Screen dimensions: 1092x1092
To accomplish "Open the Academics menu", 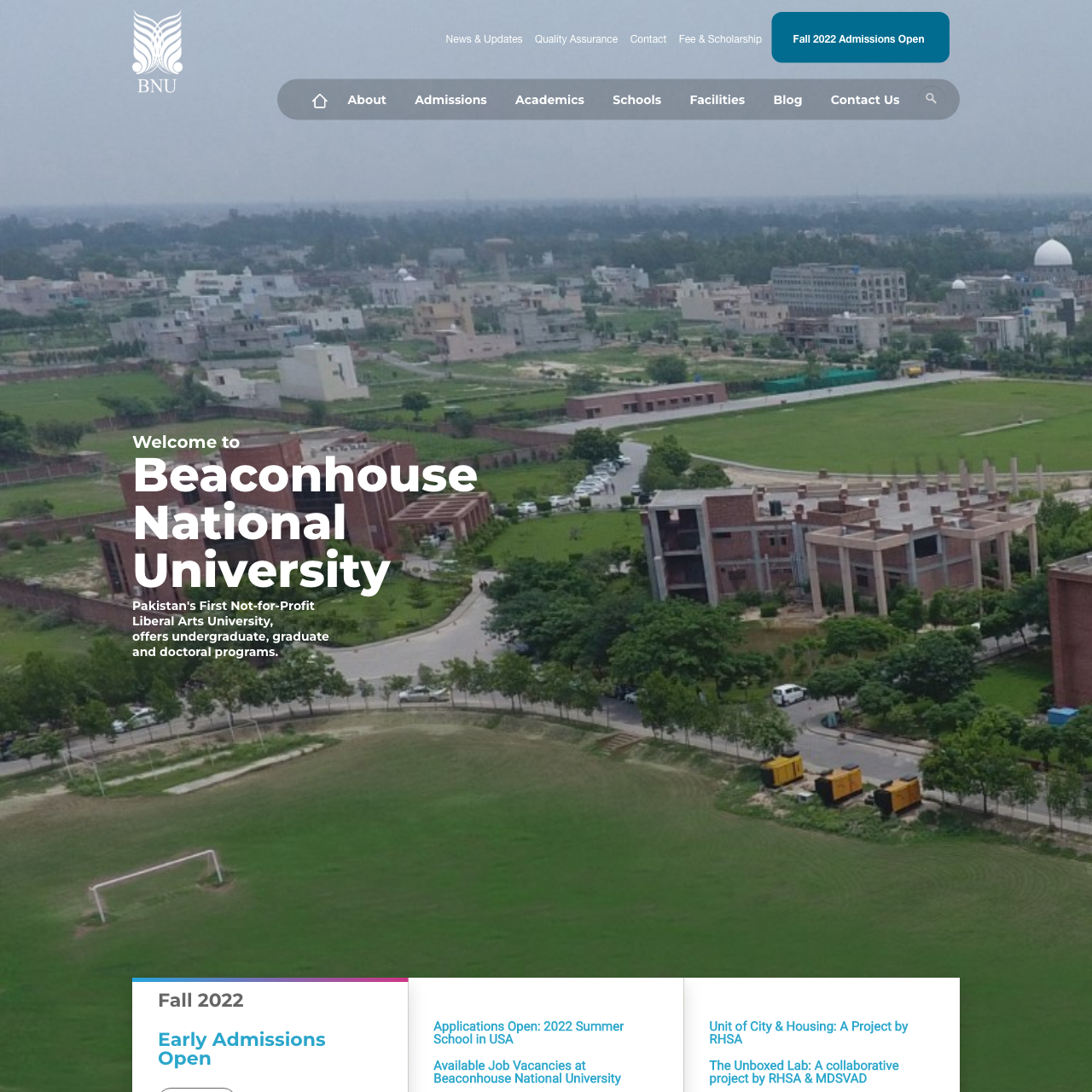I will tap(549, 100).
